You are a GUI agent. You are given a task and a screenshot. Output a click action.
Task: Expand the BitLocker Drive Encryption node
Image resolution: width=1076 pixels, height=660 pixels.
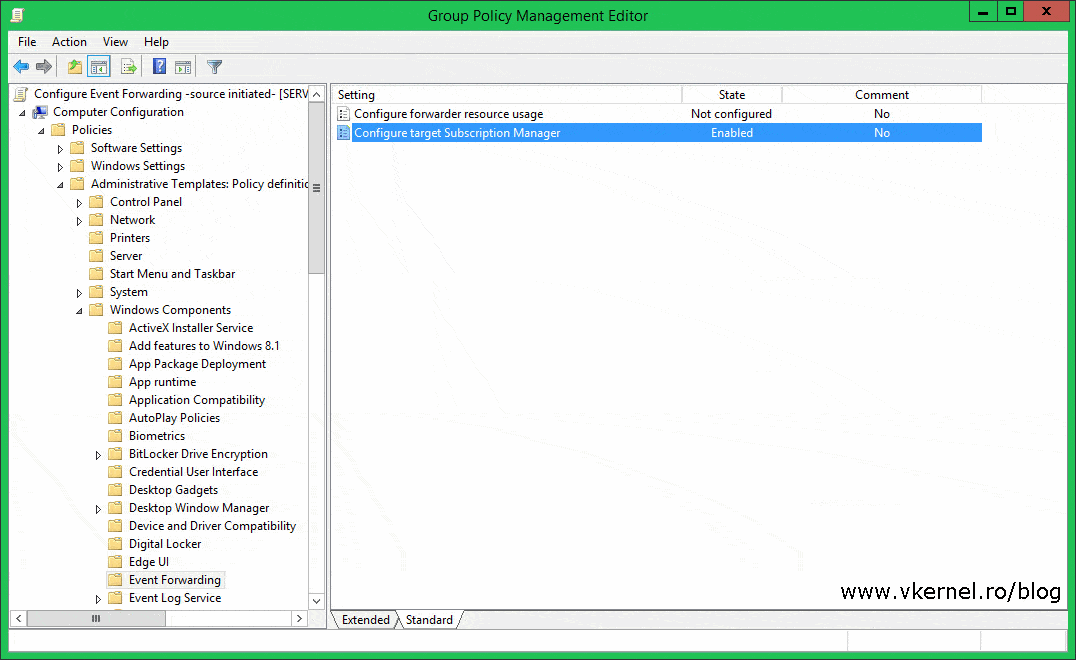(x=98, y=453)
